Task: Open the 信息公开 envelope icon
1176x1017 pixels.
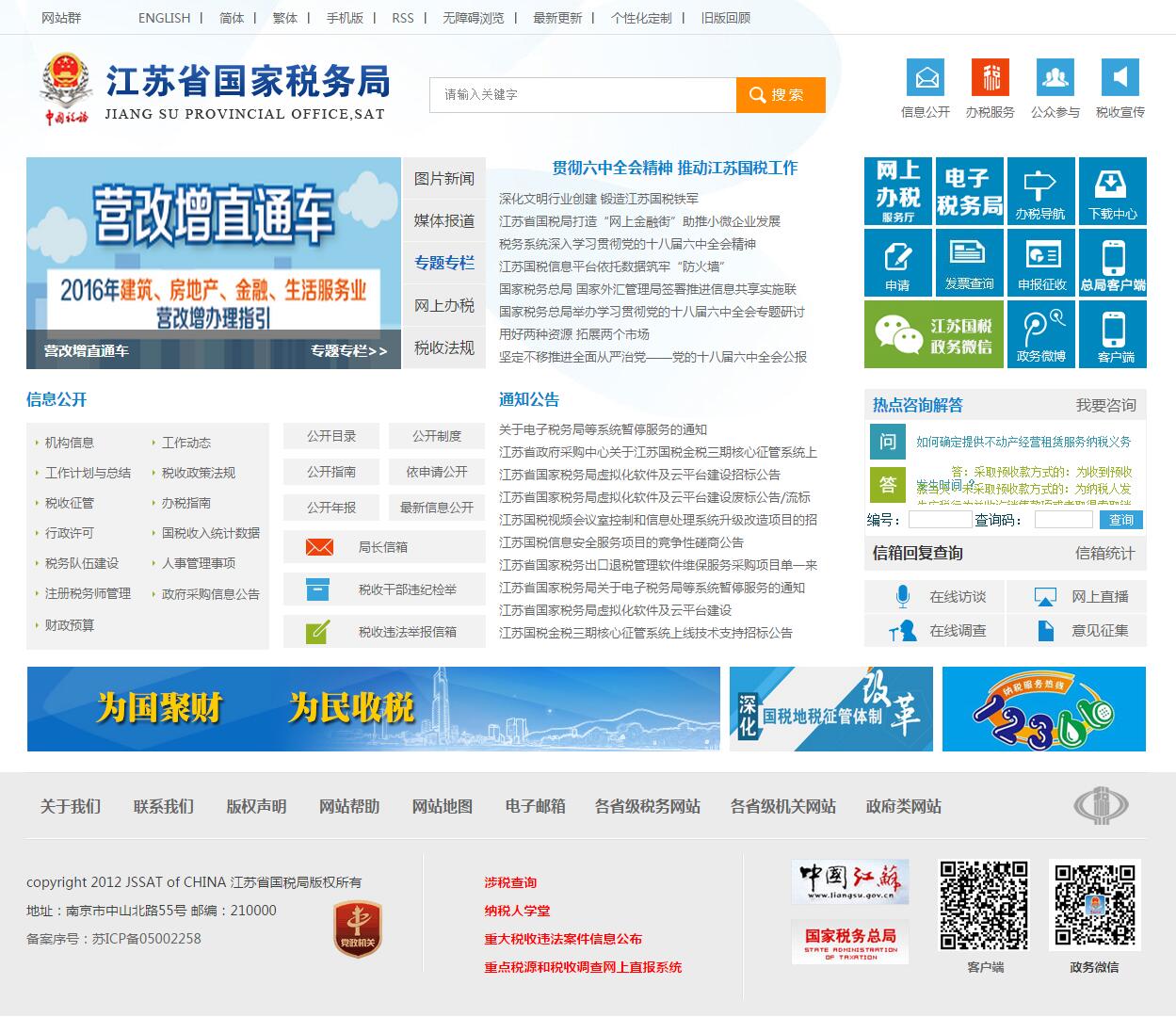Action: (x=925, y=77)
